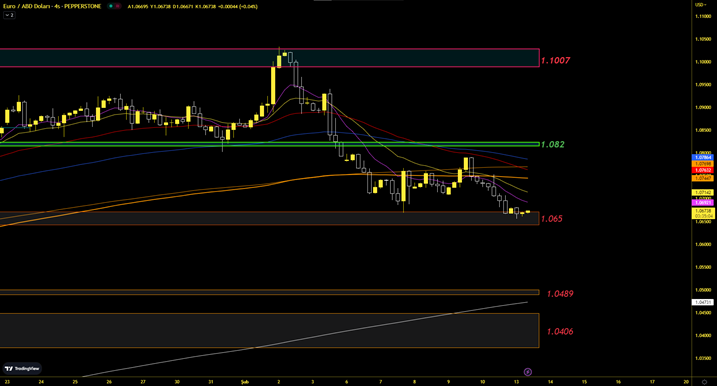Click the TradingView logo
The image size is (717, 386).
22,369
